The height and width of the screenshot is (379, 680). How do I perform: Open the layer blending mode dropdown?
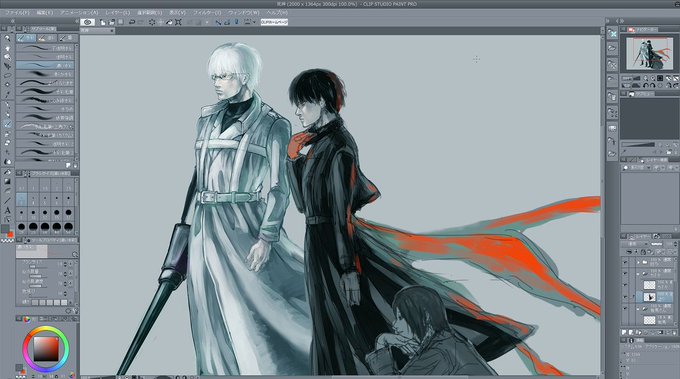click(635, 244)
